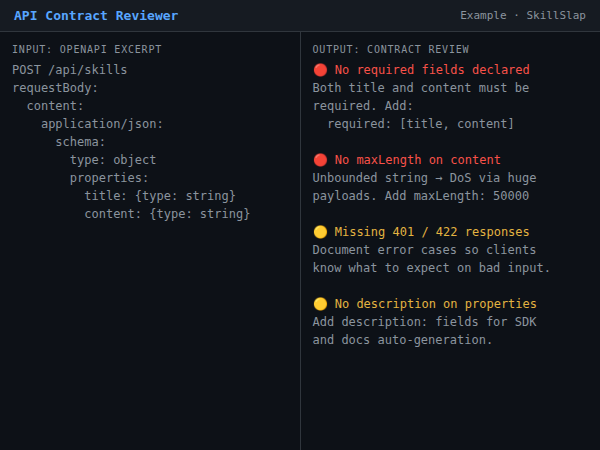Collapse the "requestBody:" node

[x=56, y=88]
